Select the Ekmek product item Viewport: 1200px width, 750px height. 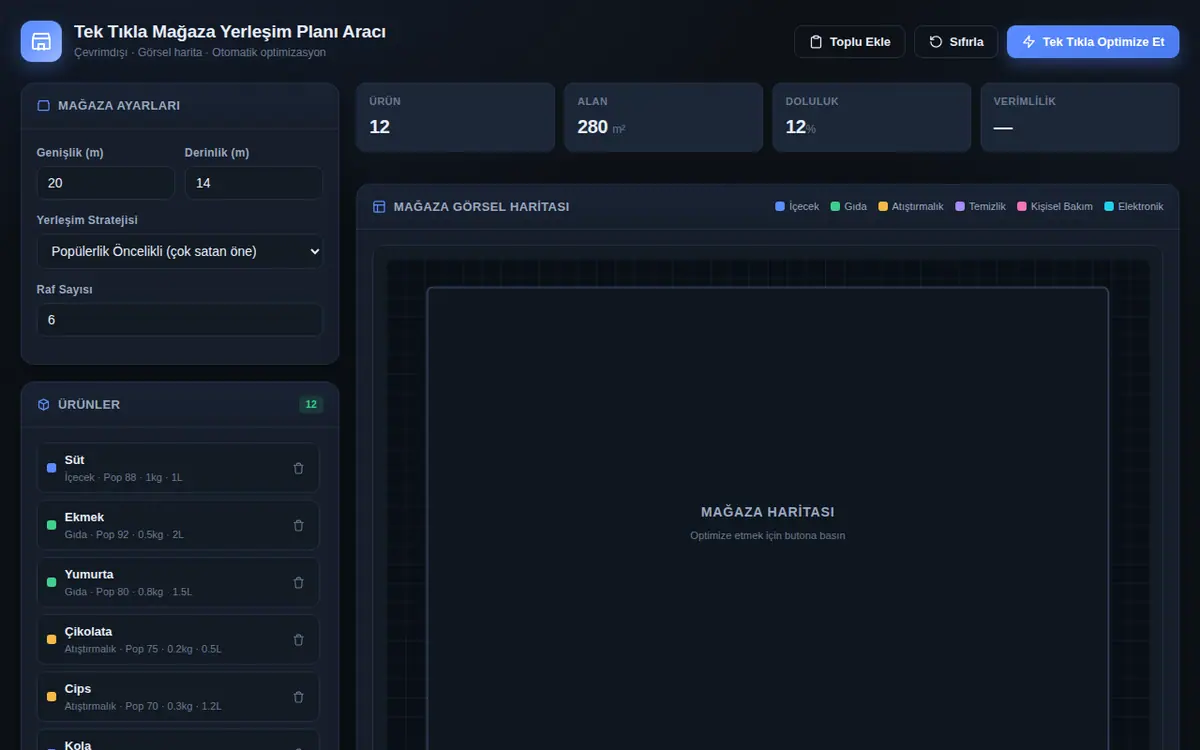click(x=178, y=525)
